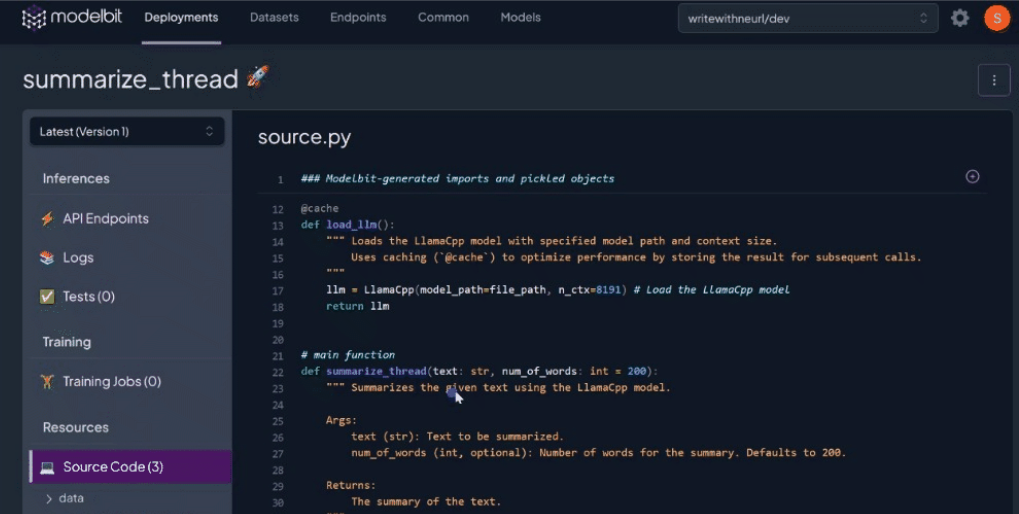Click the source.py file heading
Screen dimensions: 1019x514
tap(304, 137)
